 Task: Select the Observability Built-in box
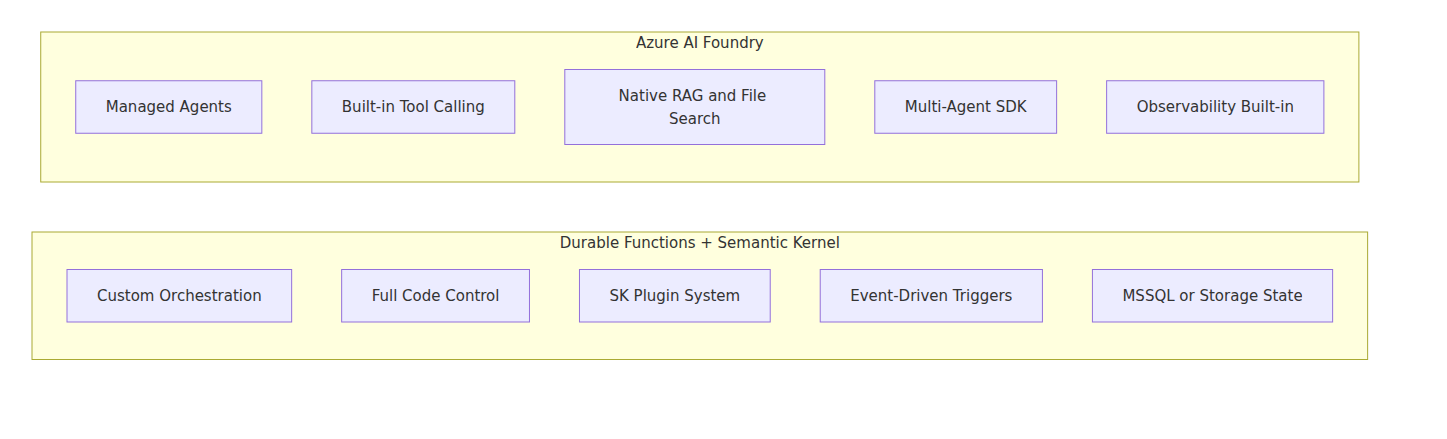tap(1215, 107)
